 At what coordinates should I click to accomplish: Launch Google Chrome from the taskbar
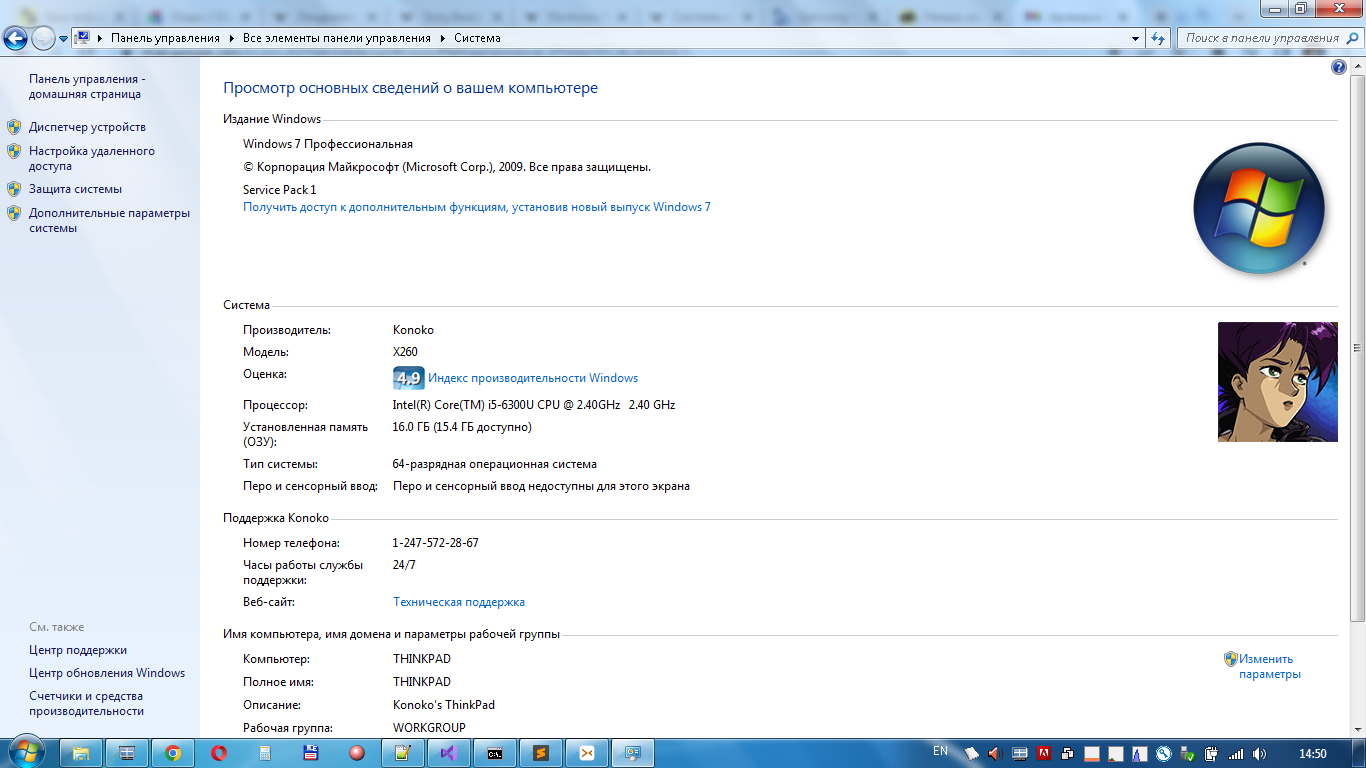pos(173,753)
